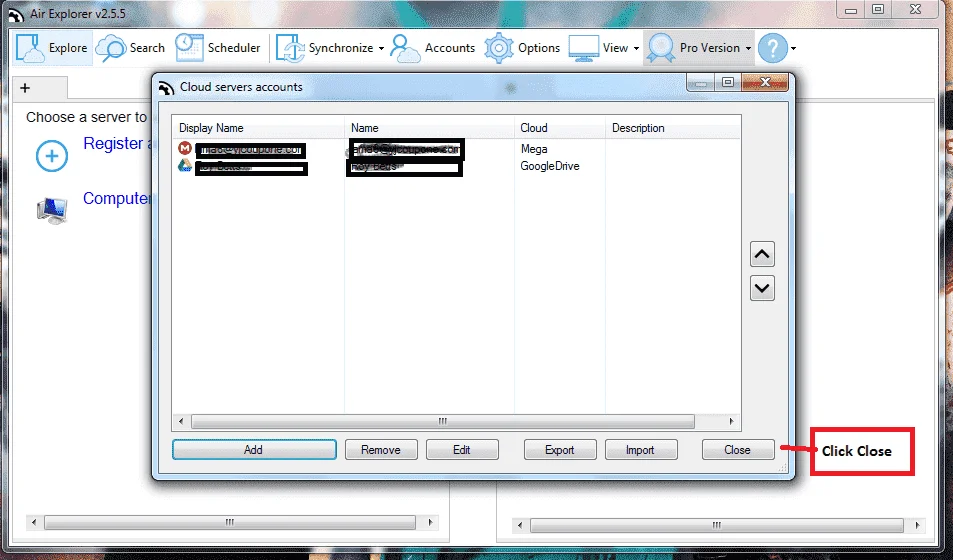This screenshot has width=953, height=560.
Task: Sort by the Cloud column header
Action: (x=560, y=128)
